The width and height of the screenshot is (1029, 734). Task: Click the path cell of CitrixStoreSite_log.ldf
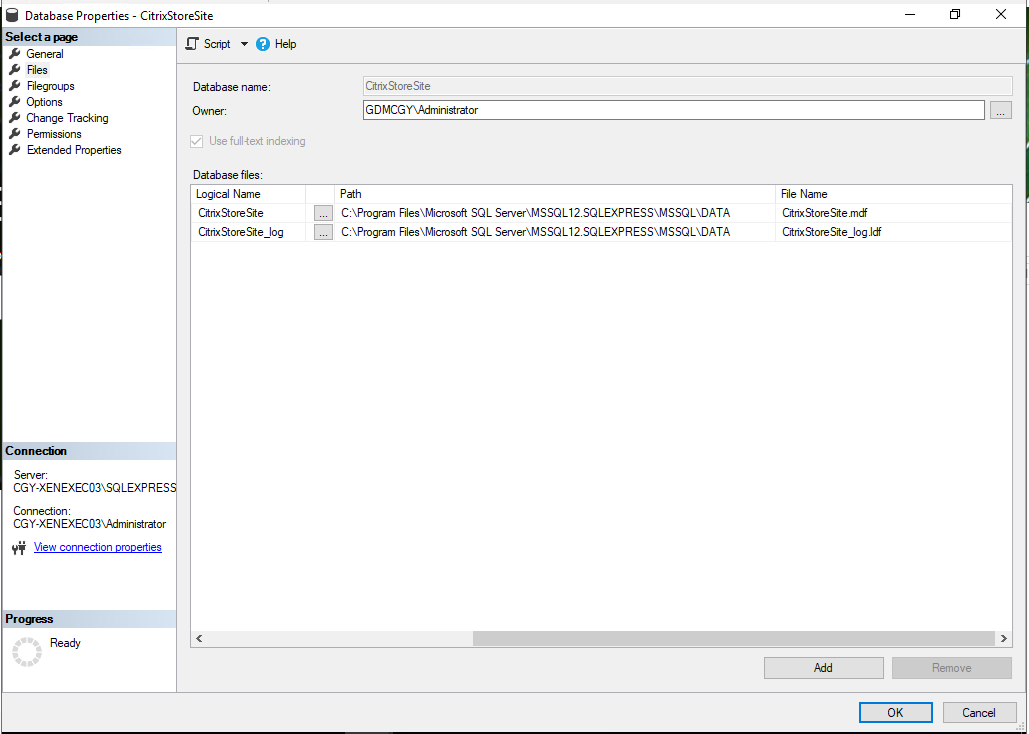(x=555, y=232)
